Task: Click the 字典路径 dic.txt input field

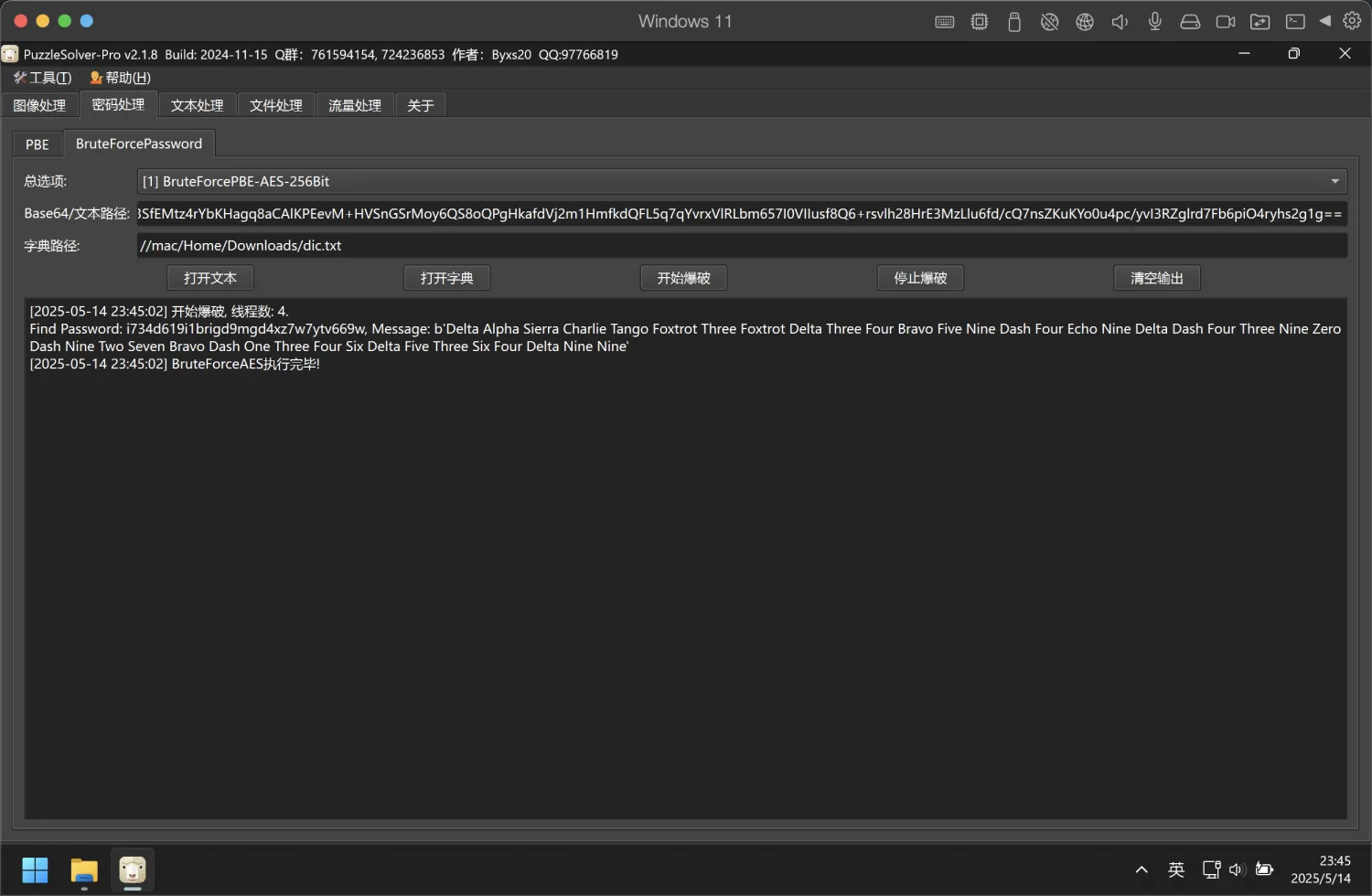Action: click(742, 245)
